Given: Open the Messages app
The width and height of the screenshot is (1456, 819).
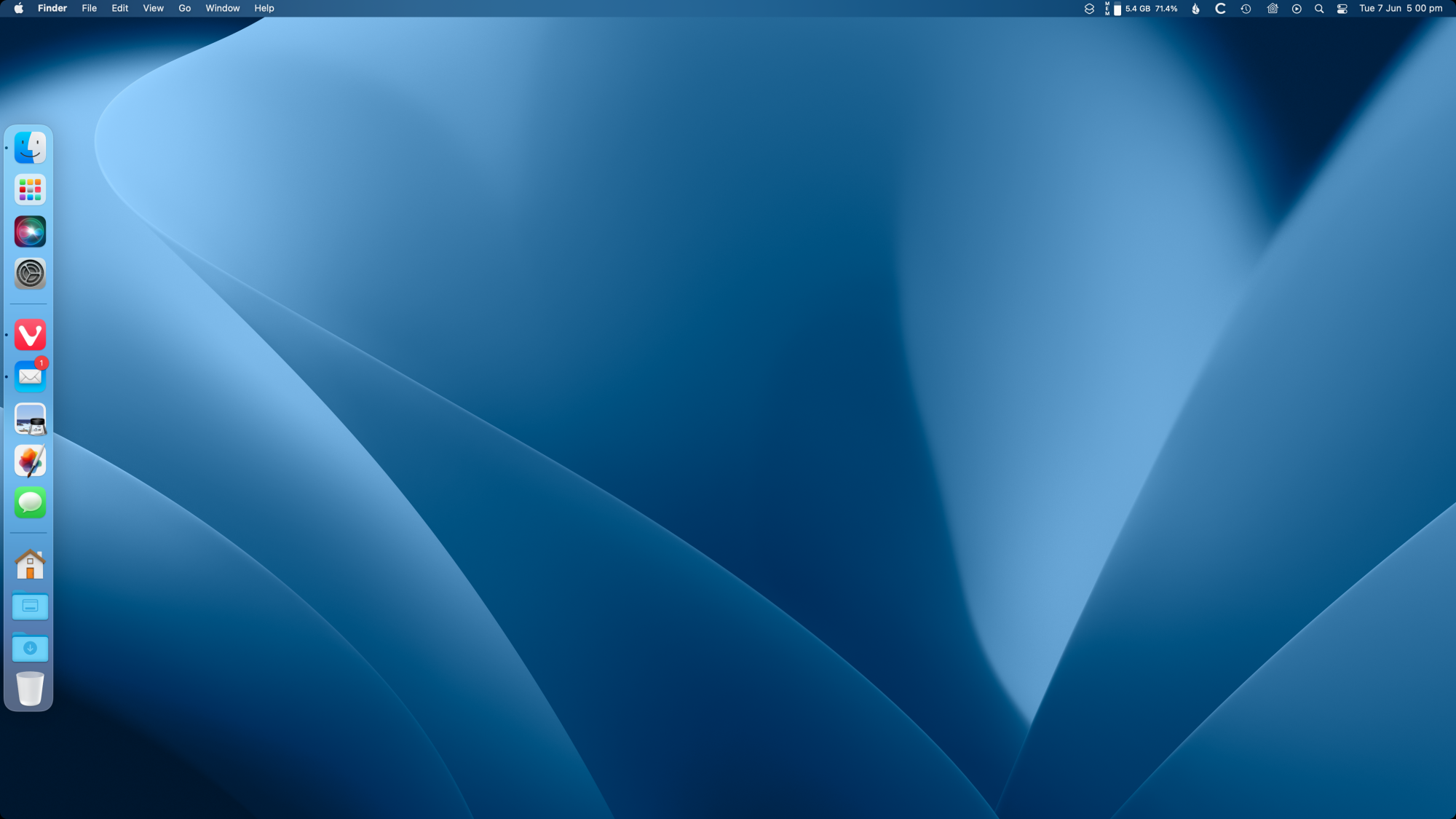Looking at the screenshot, I should tap(30, 502).
